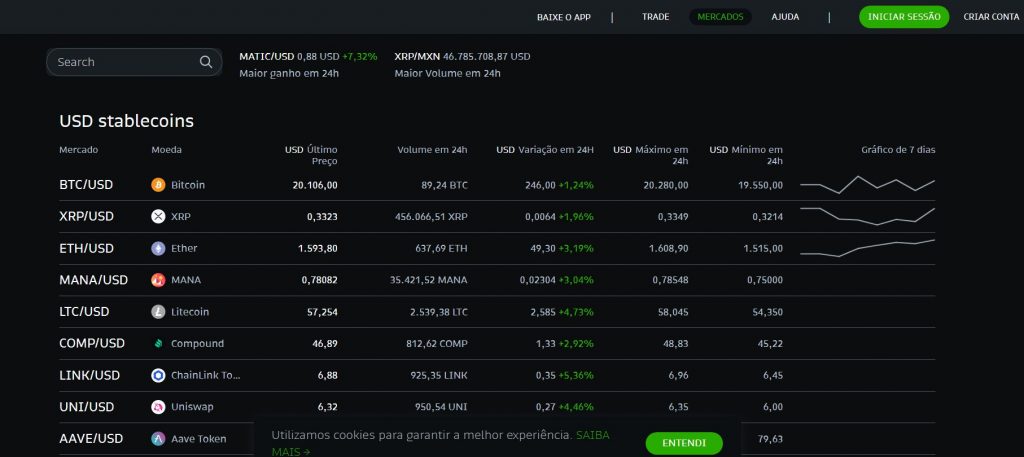1024x457 pixels.
Task: Click the Volume em 24h column header
Action: (432, 150)
